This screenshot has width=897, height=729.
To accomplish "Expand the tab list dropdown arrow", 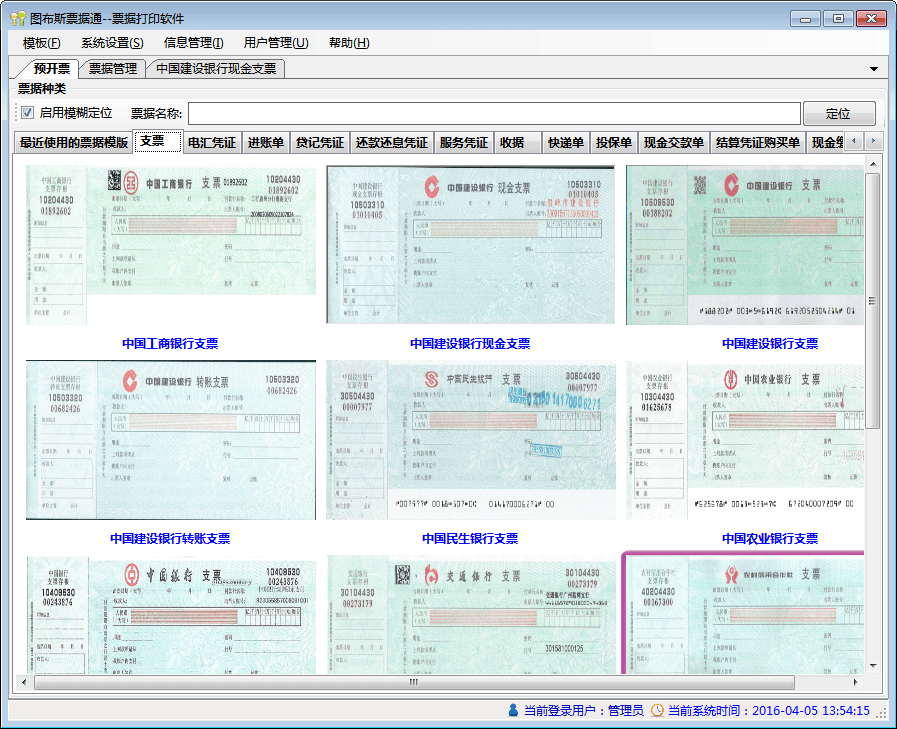I will [874, 69].
